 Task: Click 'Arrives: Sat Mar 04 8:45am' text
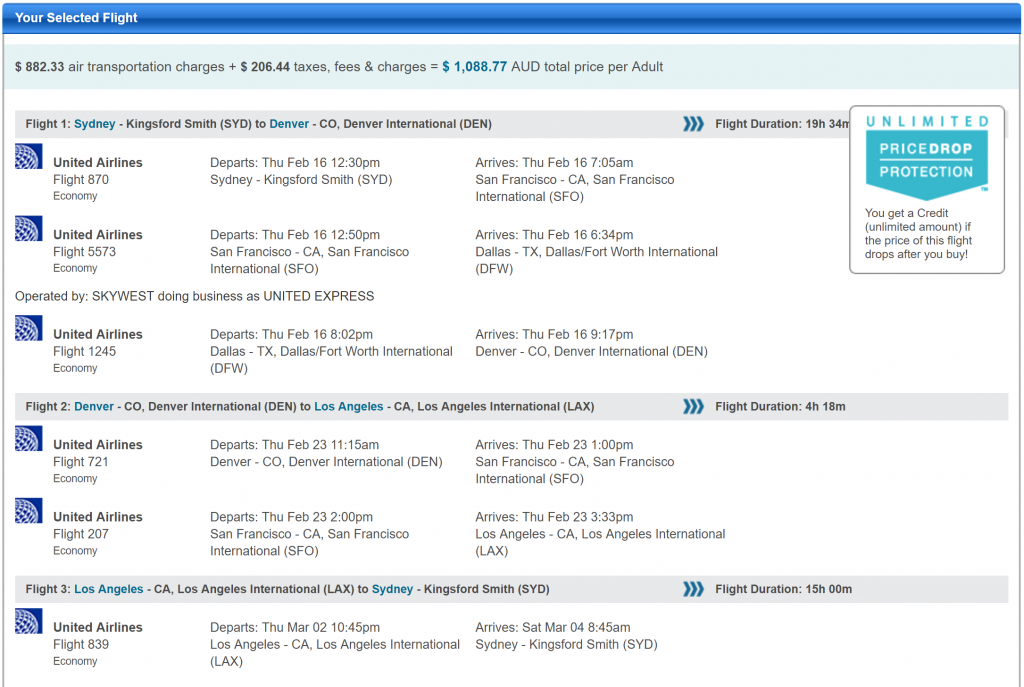pos(553,628)
